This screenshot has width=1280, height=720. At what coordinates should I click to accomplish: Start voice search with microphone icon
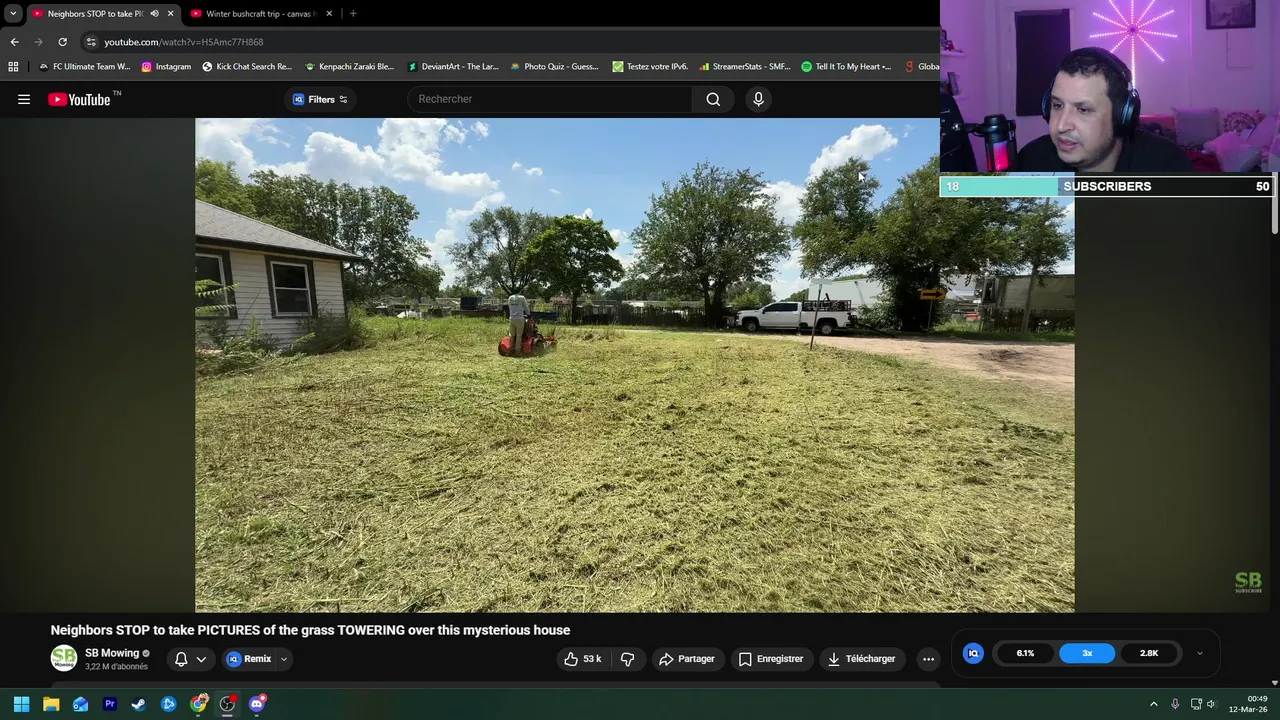pos(758,99)
